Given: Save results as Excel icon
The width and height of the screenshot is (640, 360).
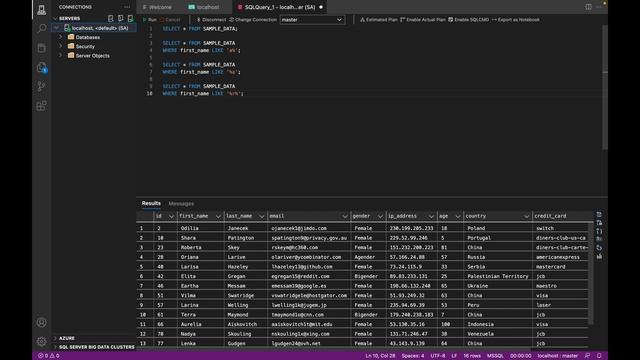Looking at the screenshot, I should click(599, 222).
